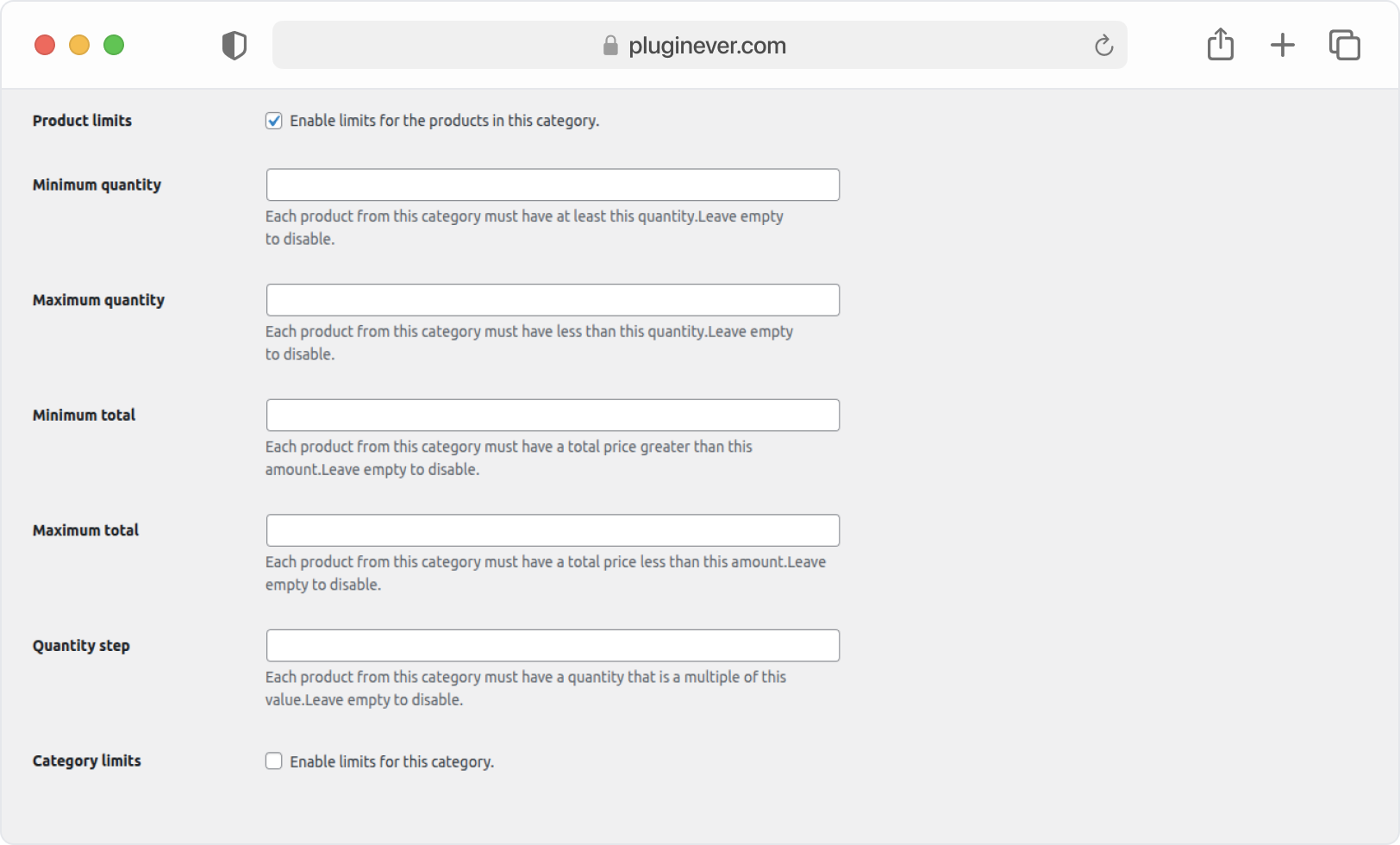The width and height of the screenshot is (1400, 845).
Task: Maximize the window with the green button
Action: point(114,45)
